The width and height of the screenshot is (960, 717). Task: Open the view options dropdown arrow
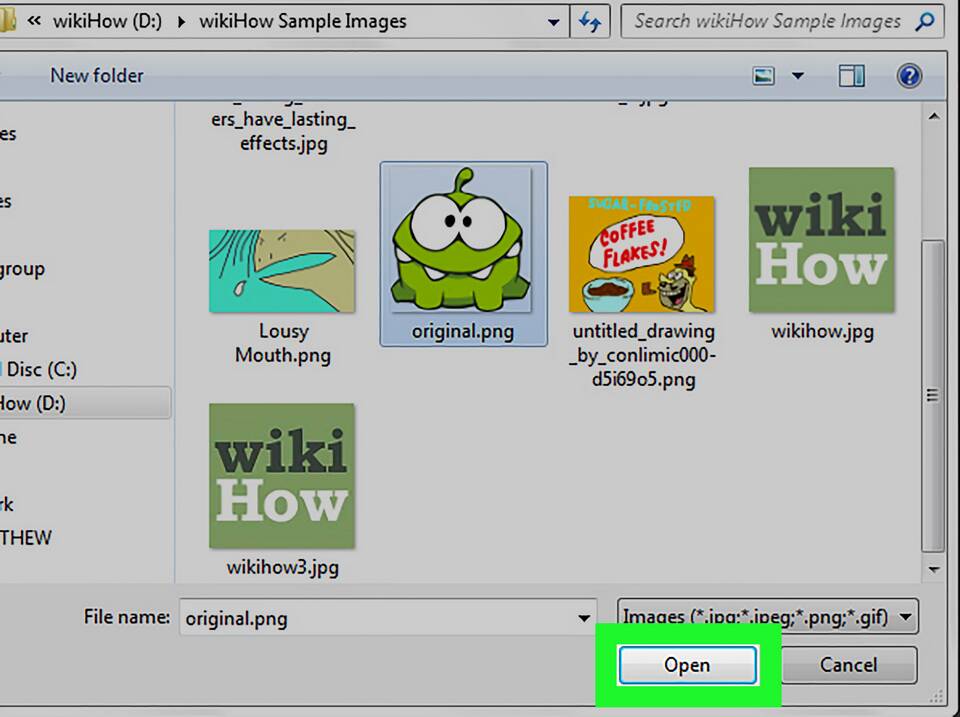(797, 76)
